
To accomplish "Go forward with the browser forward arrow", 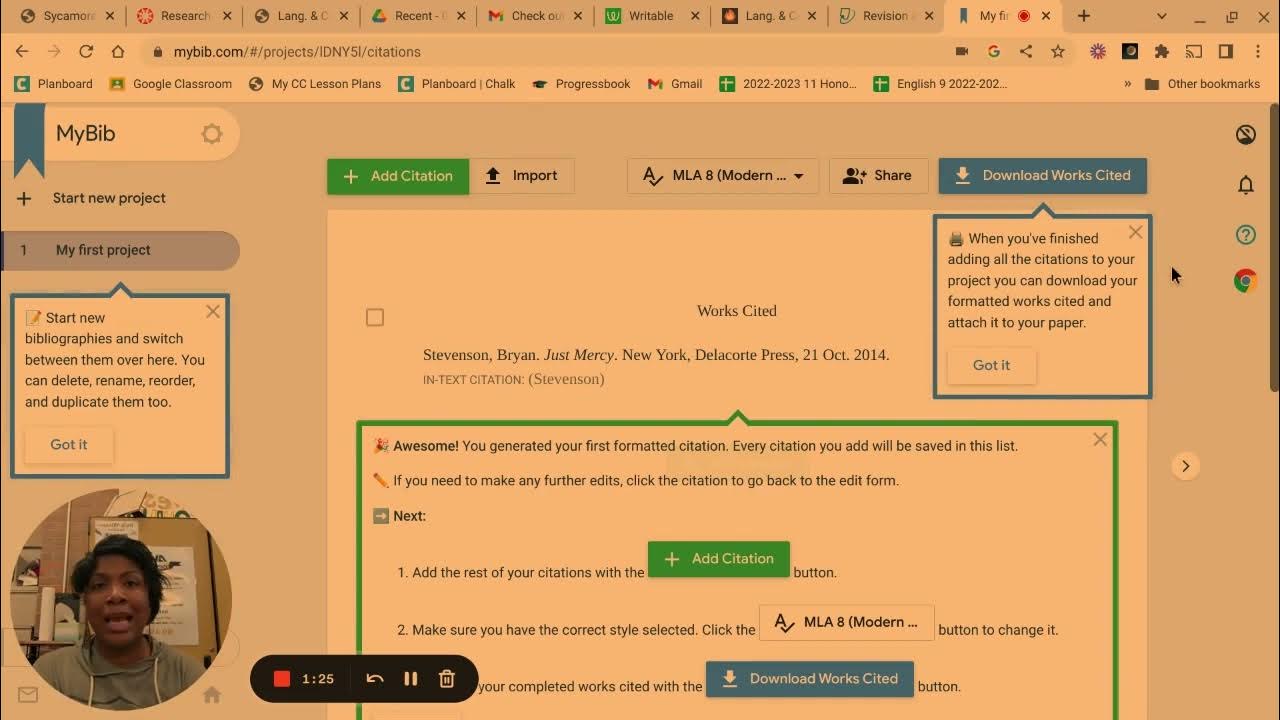I will [54, 51].
